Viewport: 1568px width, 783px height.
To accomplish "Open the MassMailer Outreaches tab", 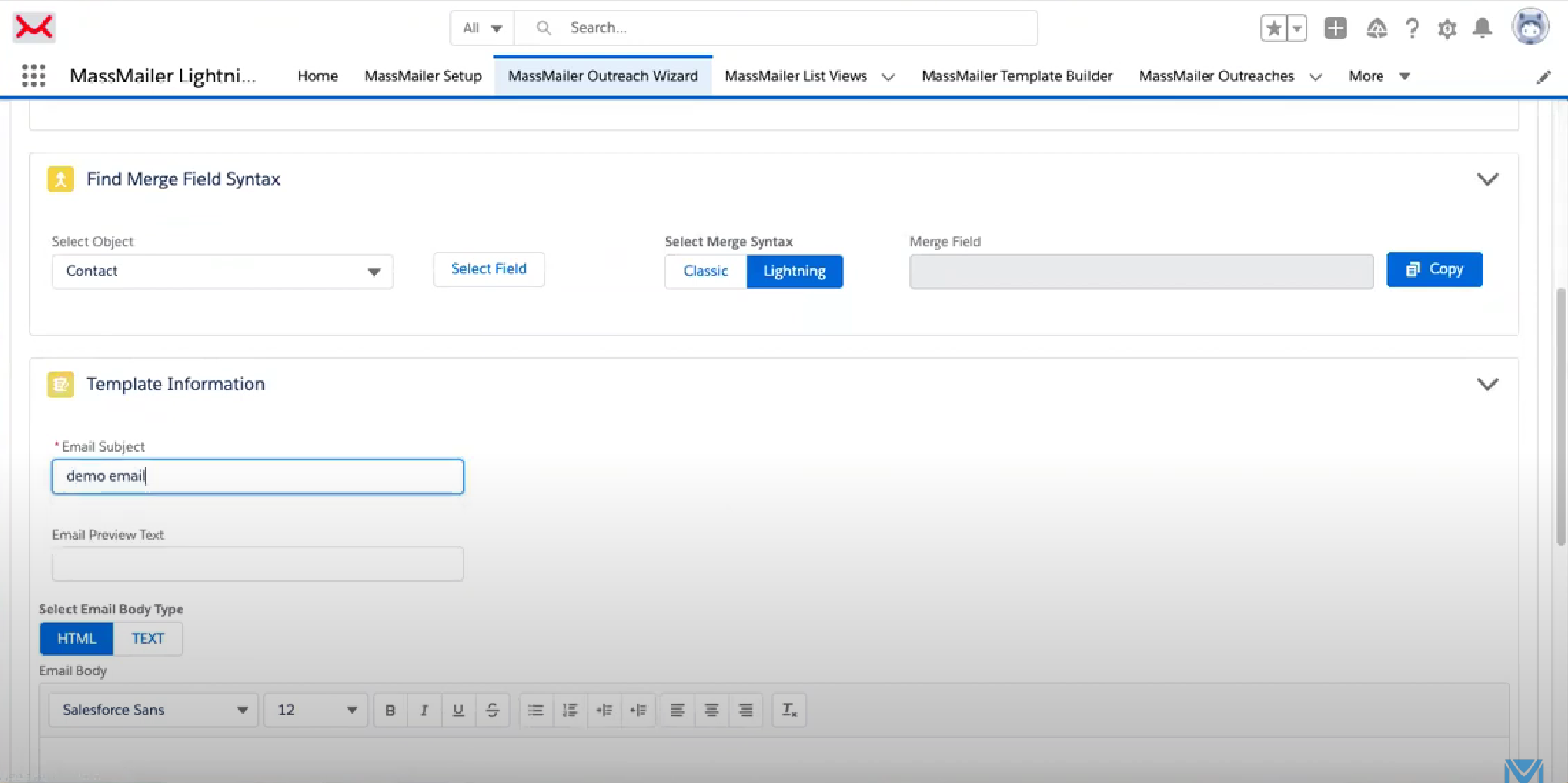I will 1216,76.
